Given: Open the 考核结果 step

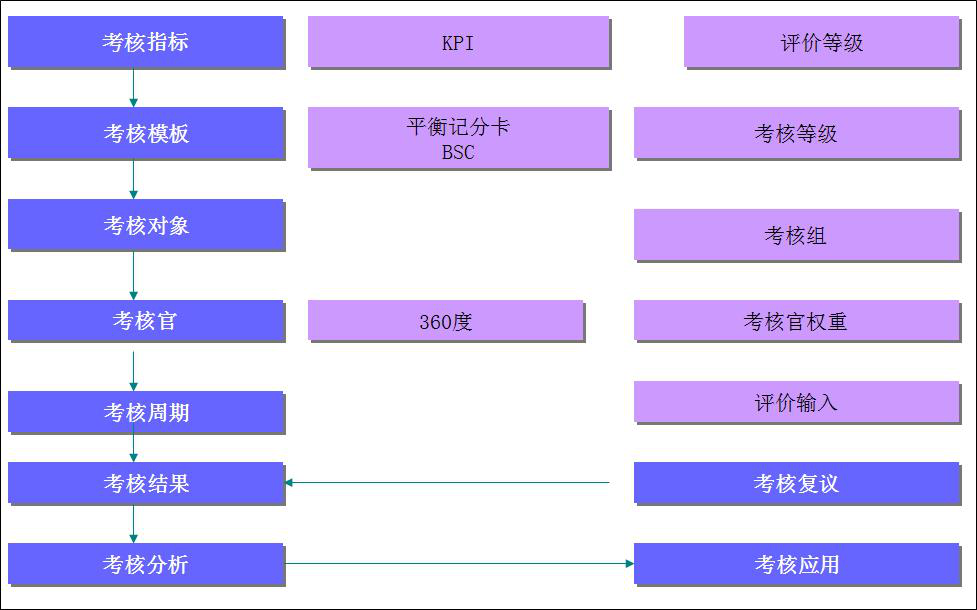Looking at the screenshot, I should click(146, 483).
